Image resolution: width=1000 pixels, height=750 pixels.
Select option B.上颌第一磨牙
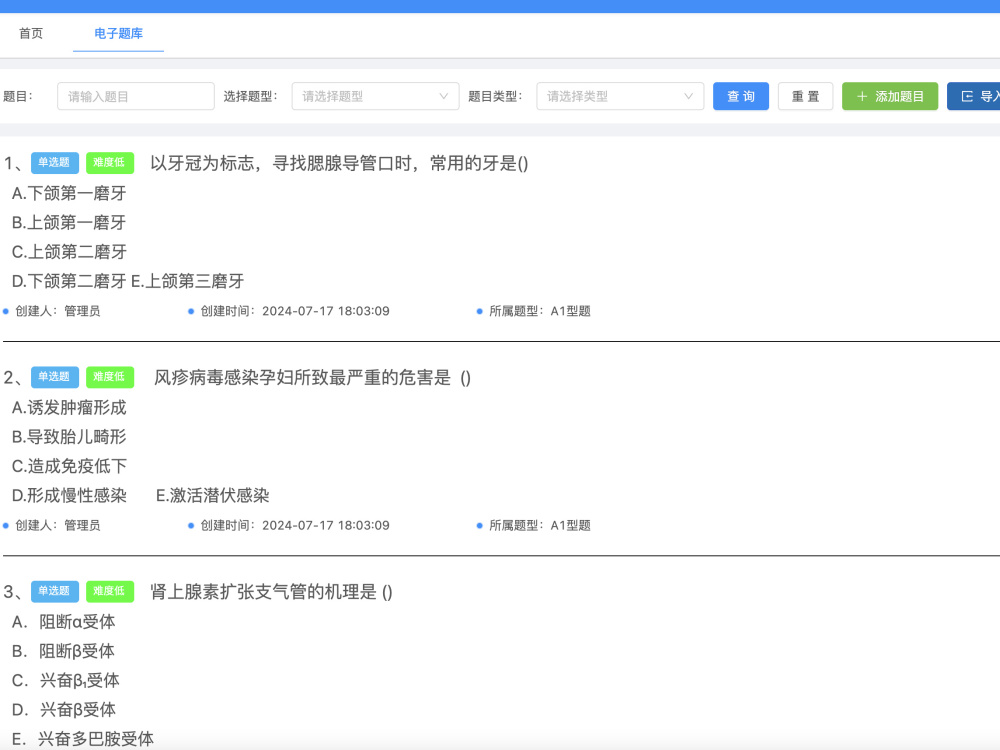pyautogui.click(x=69, y=223)
